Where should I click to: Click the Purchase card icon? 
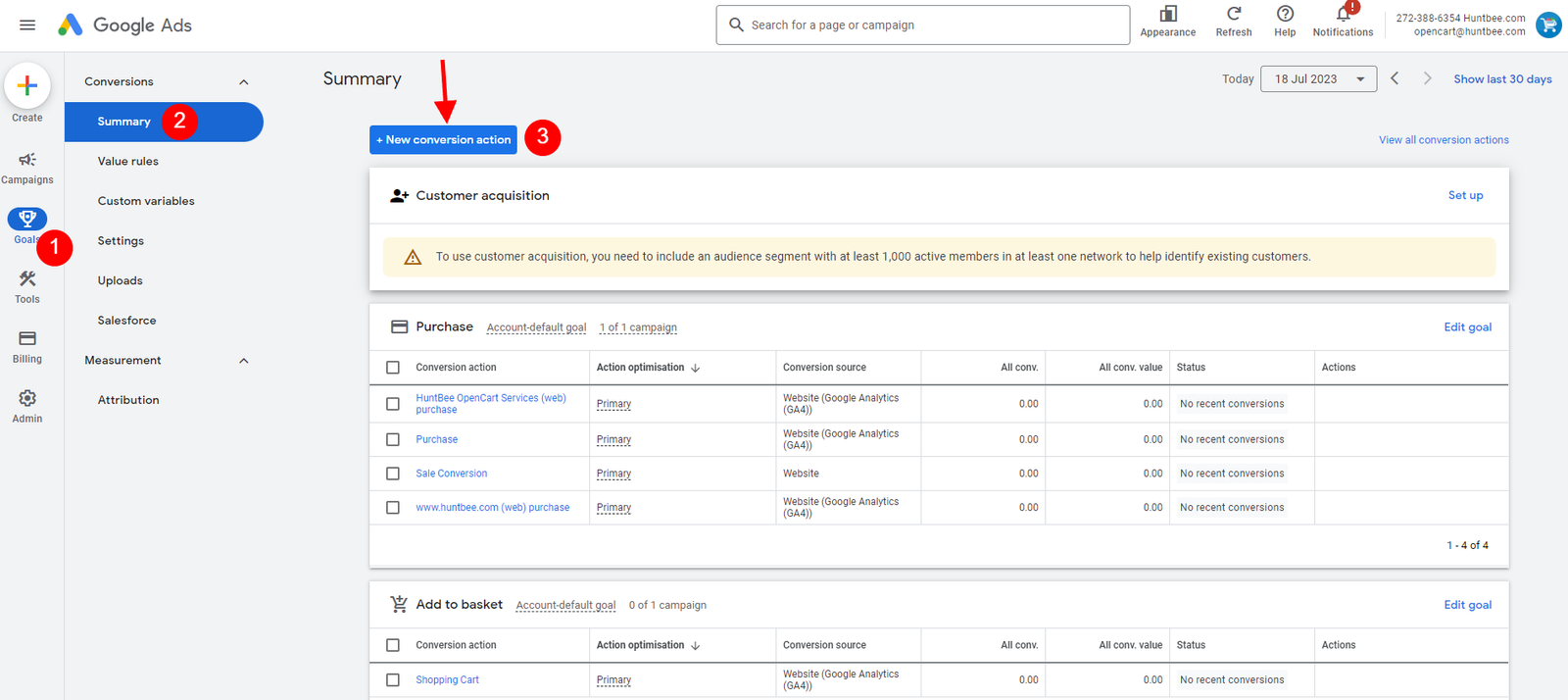(399, 327)
